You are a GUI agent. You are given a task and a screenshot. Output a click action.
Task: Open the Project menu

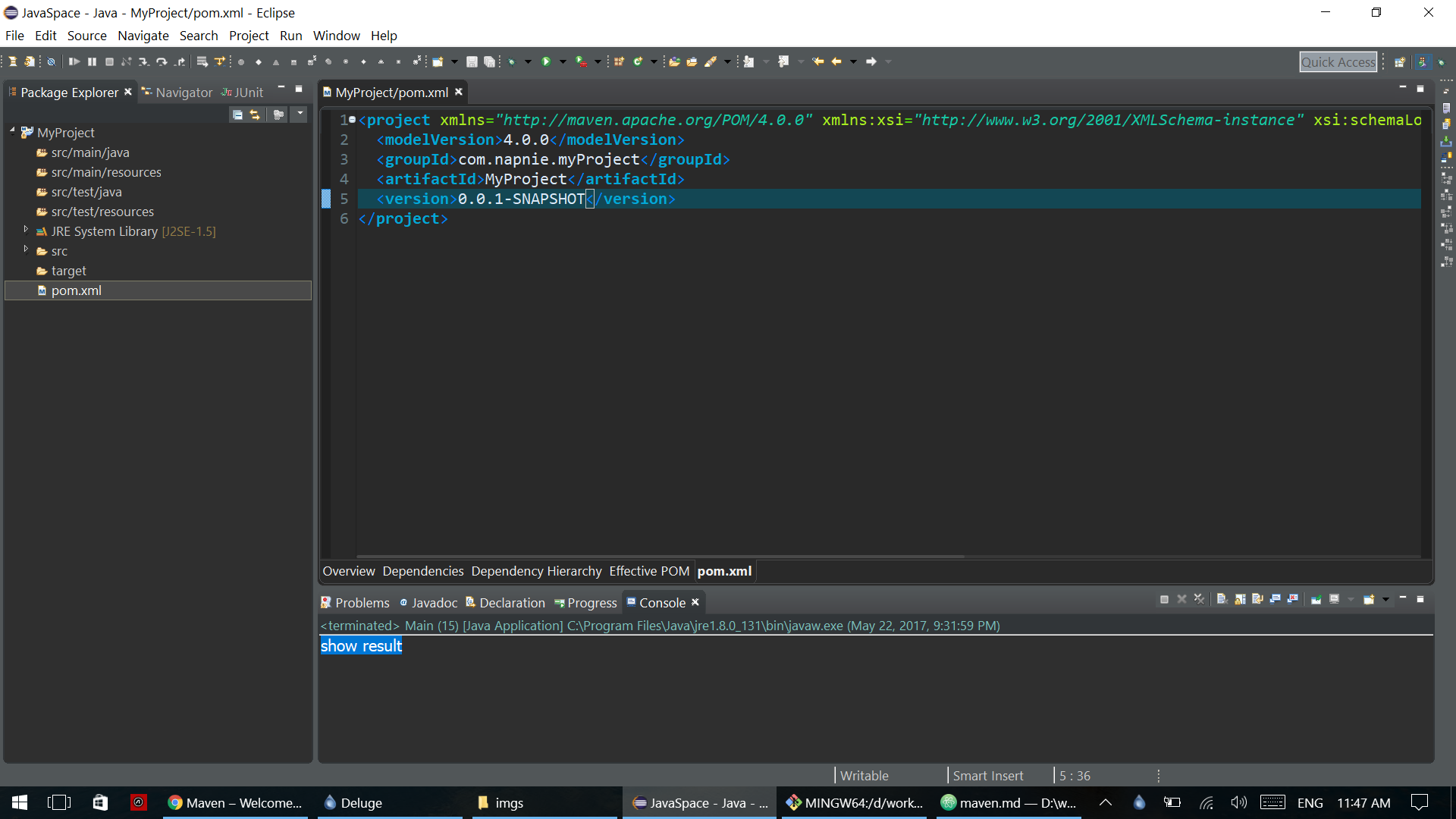tap(249, 36)
